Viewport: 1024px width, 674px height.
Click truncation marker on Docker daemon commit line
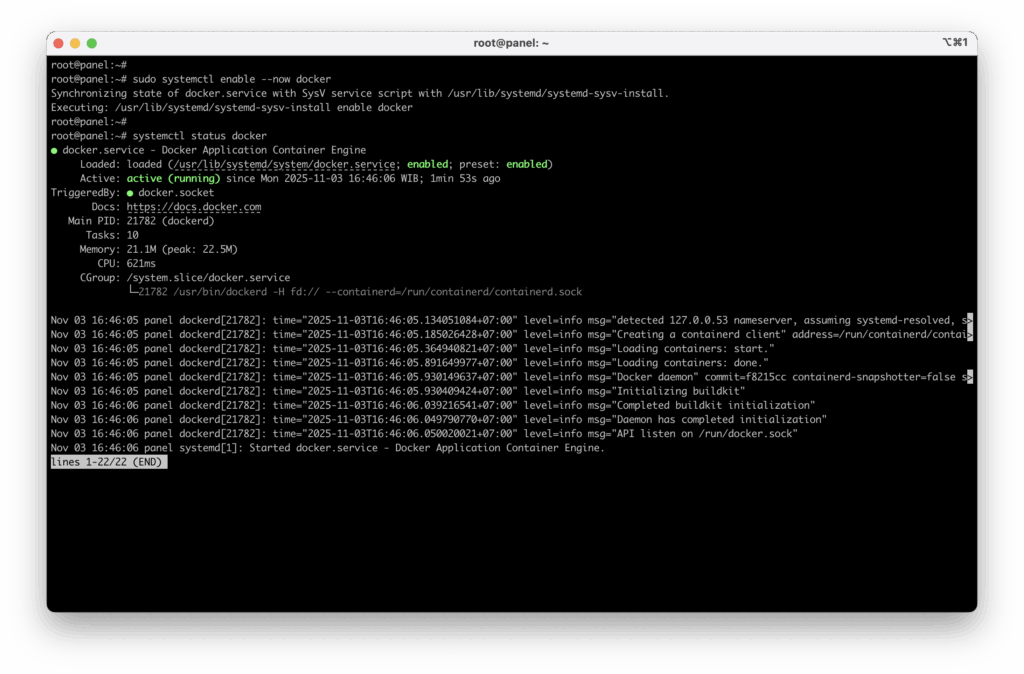pos(969,377)
